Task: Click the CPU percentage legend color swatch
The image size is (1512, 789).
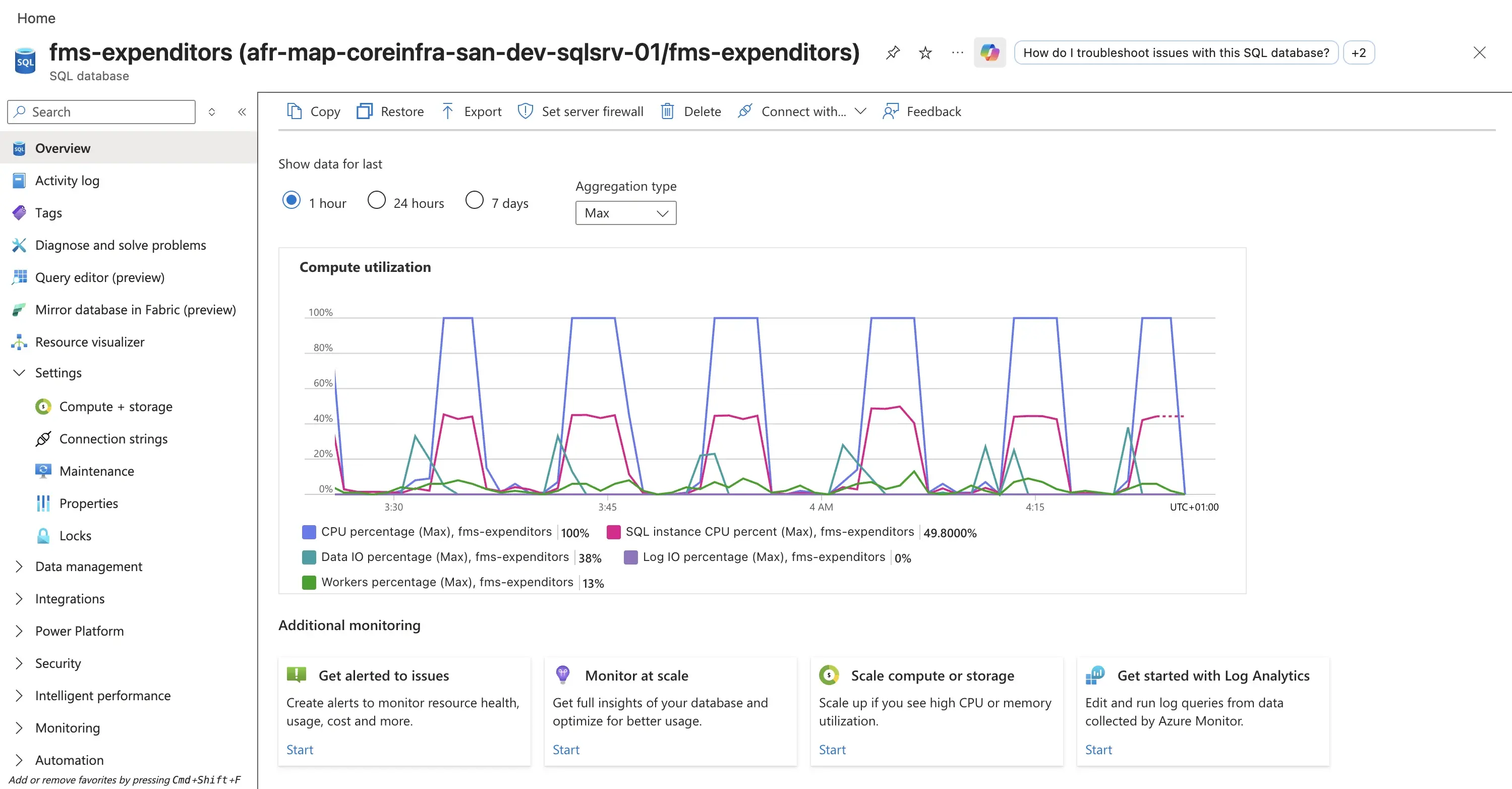Action: (x=309, y=532)
